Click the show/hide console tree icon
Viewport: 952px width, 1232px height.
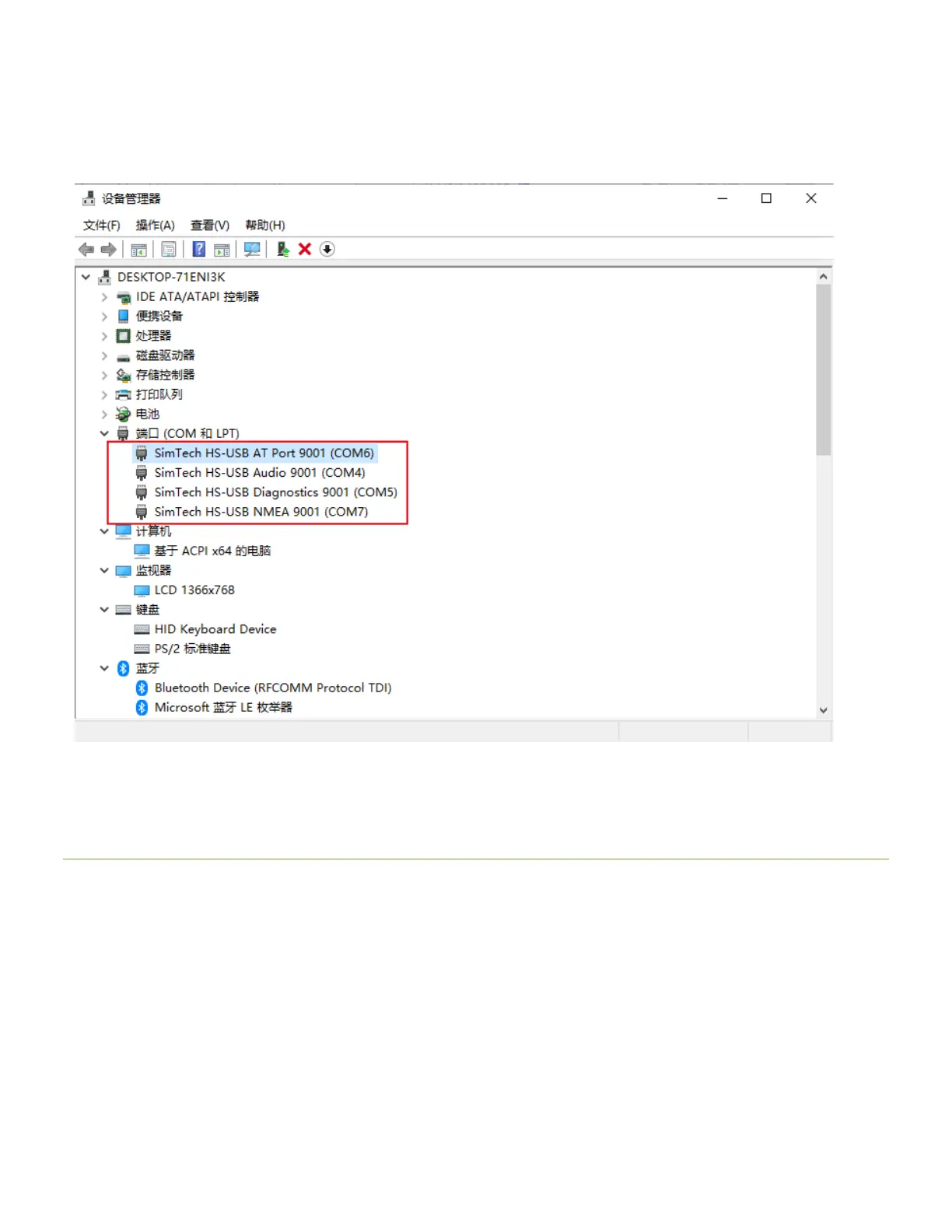point(139,250)
